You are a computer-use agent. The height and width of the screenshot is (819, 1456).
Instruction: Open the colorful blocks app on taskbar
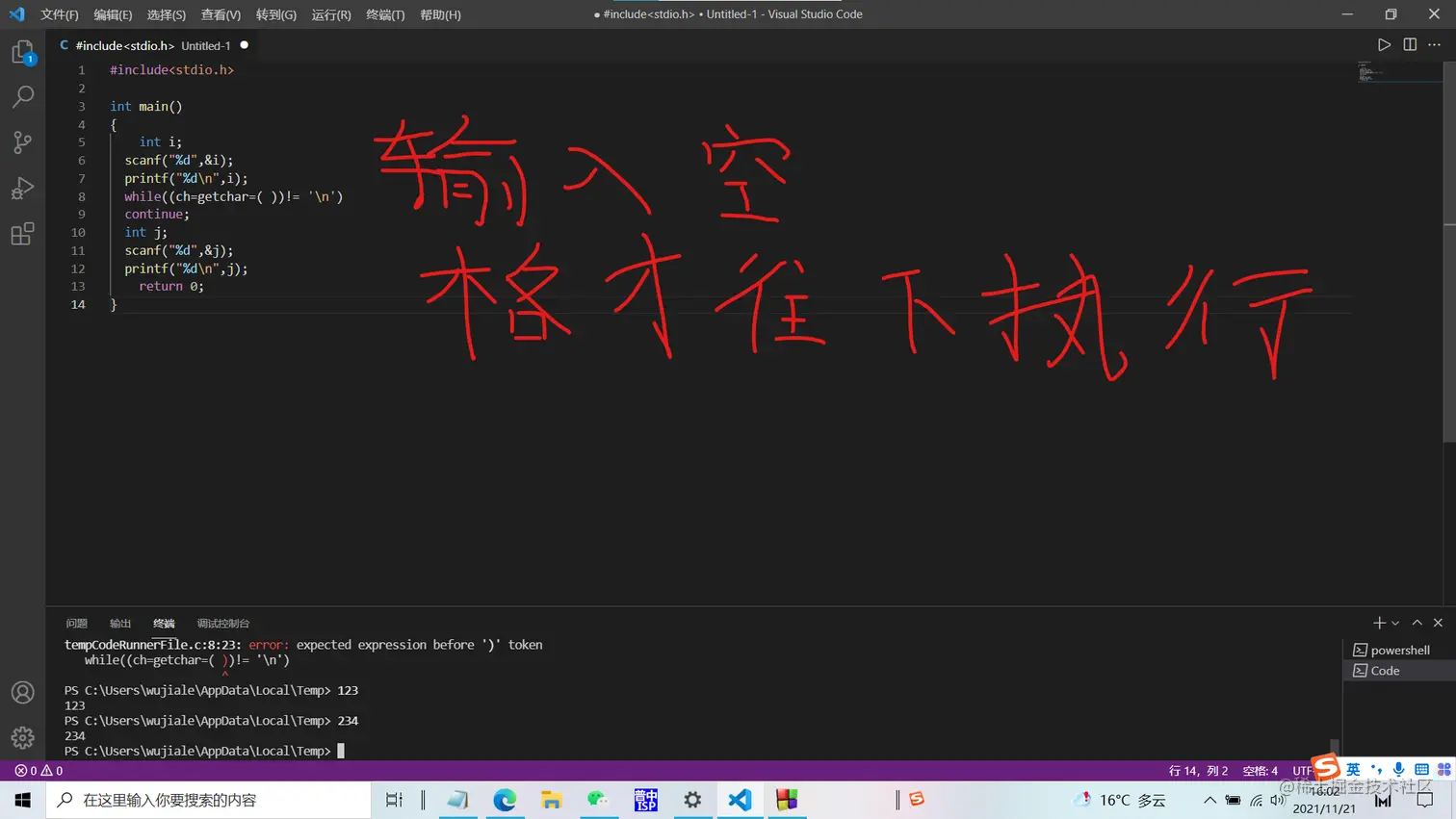point(787,800)
